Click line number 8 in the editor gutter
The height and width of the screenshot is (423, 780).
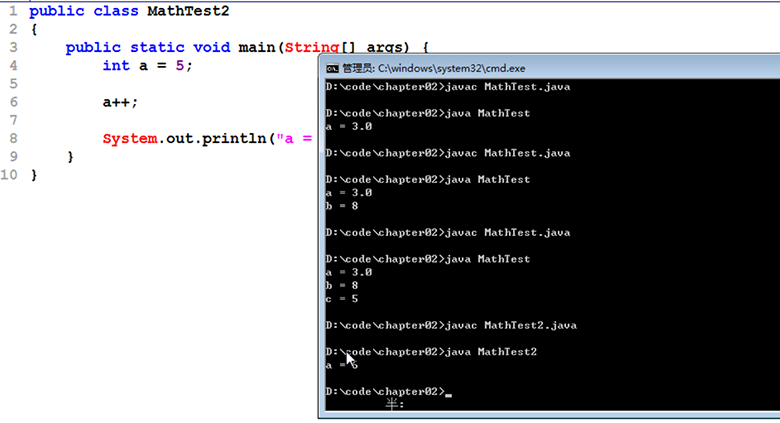[12, 138]
